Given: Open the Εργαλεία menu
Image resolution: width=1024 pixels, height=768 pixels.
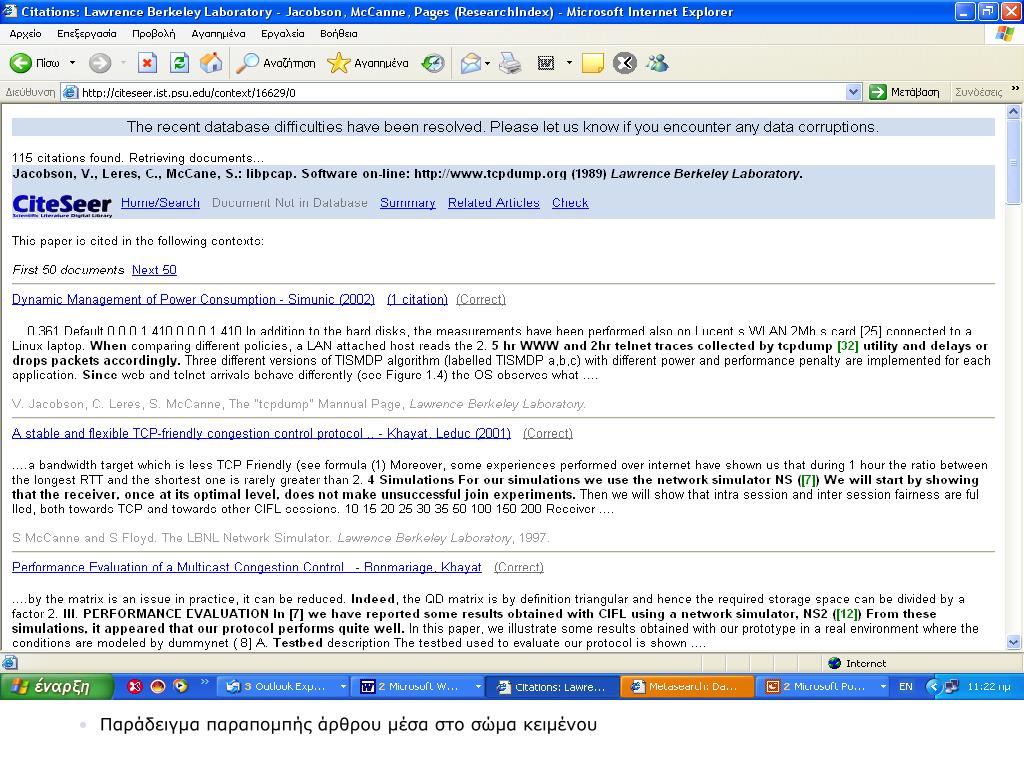Looking at the screenshot, I should point(283,33).
